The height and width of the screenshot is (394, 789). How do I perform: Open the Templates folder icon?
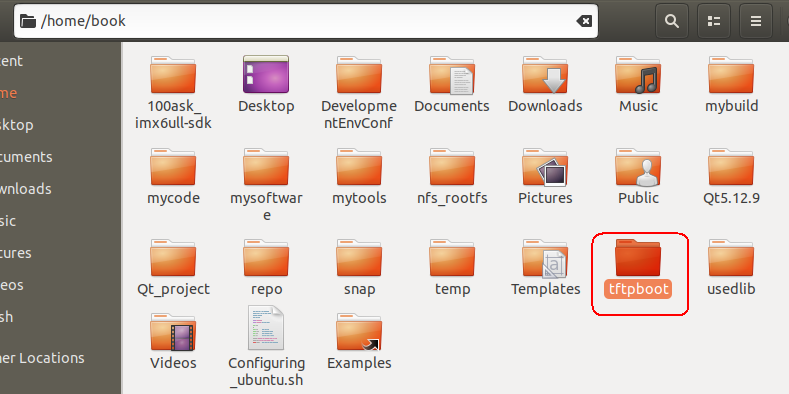(545, 258)
